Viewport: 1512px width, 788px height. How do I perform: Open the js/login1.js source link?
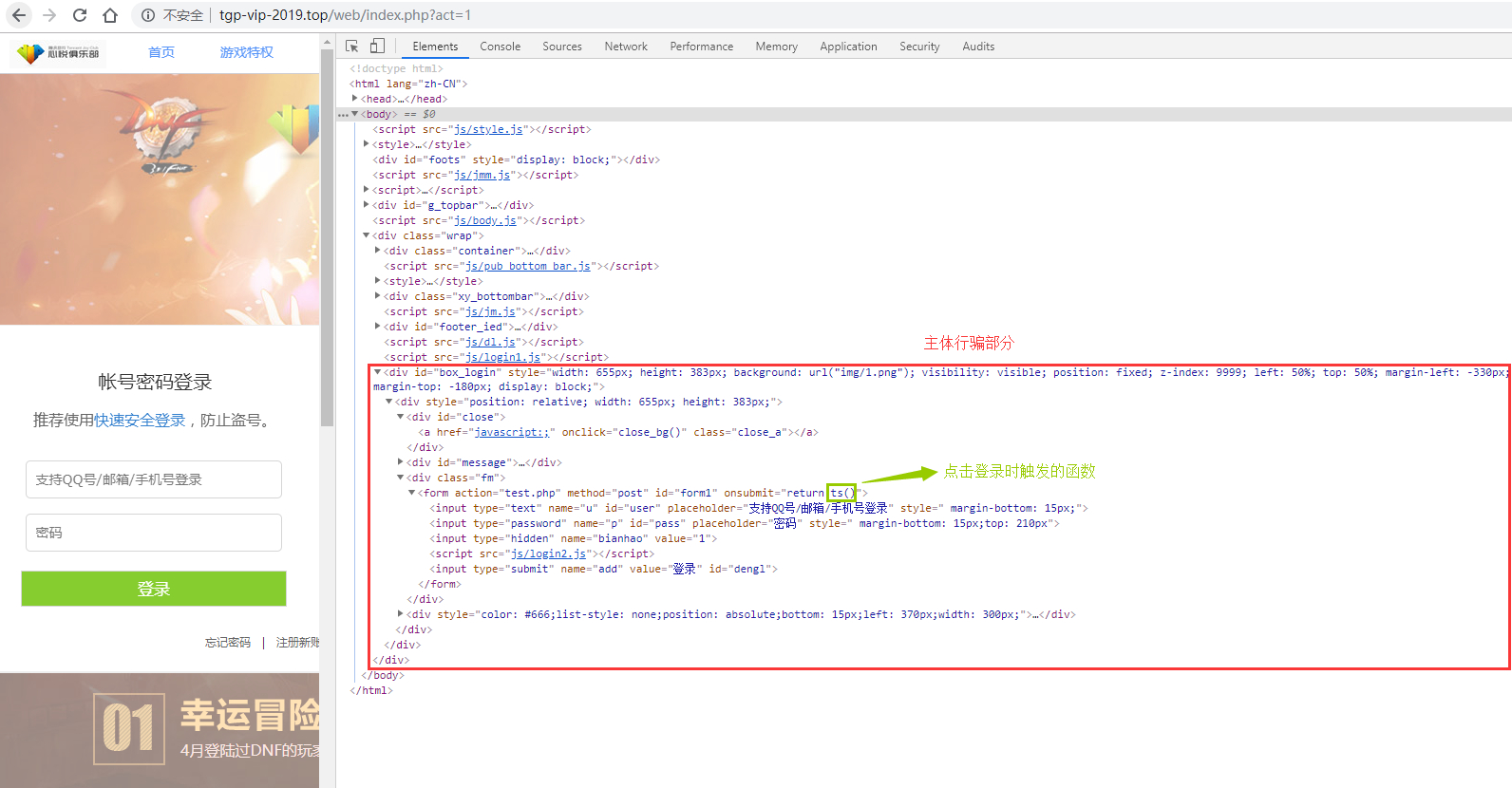click(x=503, y=357)
